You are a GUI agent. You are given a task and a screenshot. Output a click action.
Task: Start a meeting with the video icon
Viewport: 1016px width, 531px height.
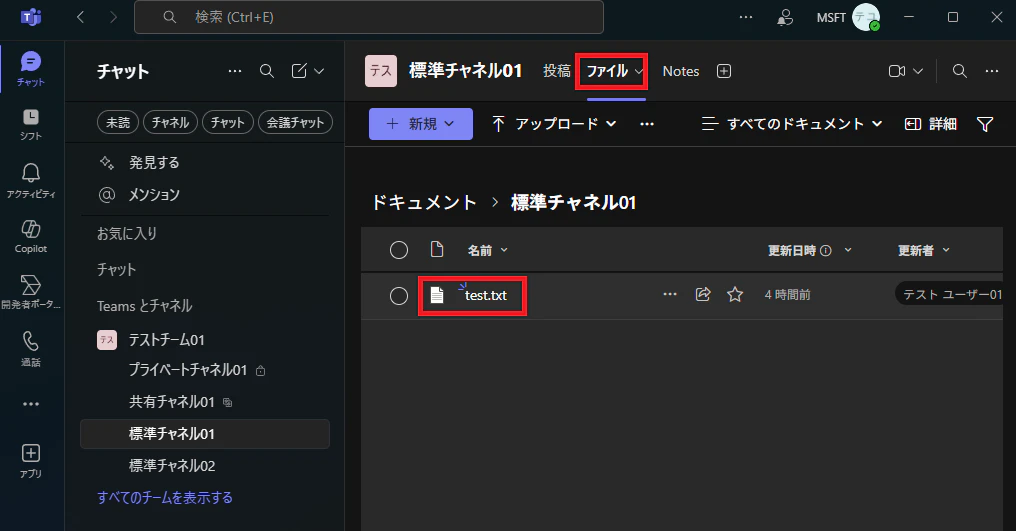coord(897,71)
